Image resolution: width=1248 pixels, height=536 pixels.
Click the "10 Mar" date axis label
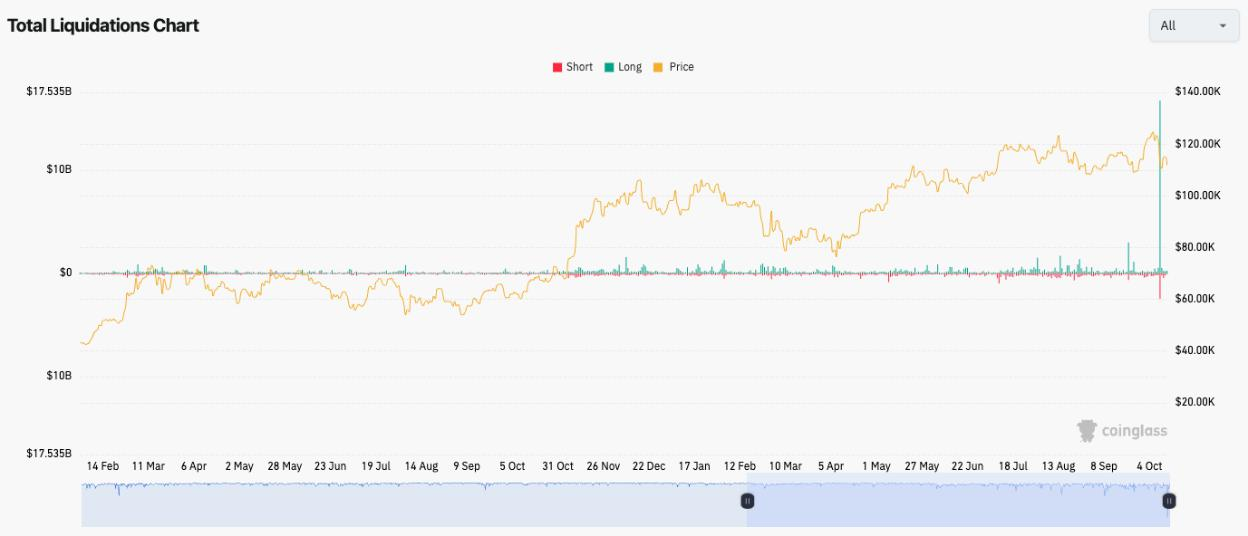(785, 466)
